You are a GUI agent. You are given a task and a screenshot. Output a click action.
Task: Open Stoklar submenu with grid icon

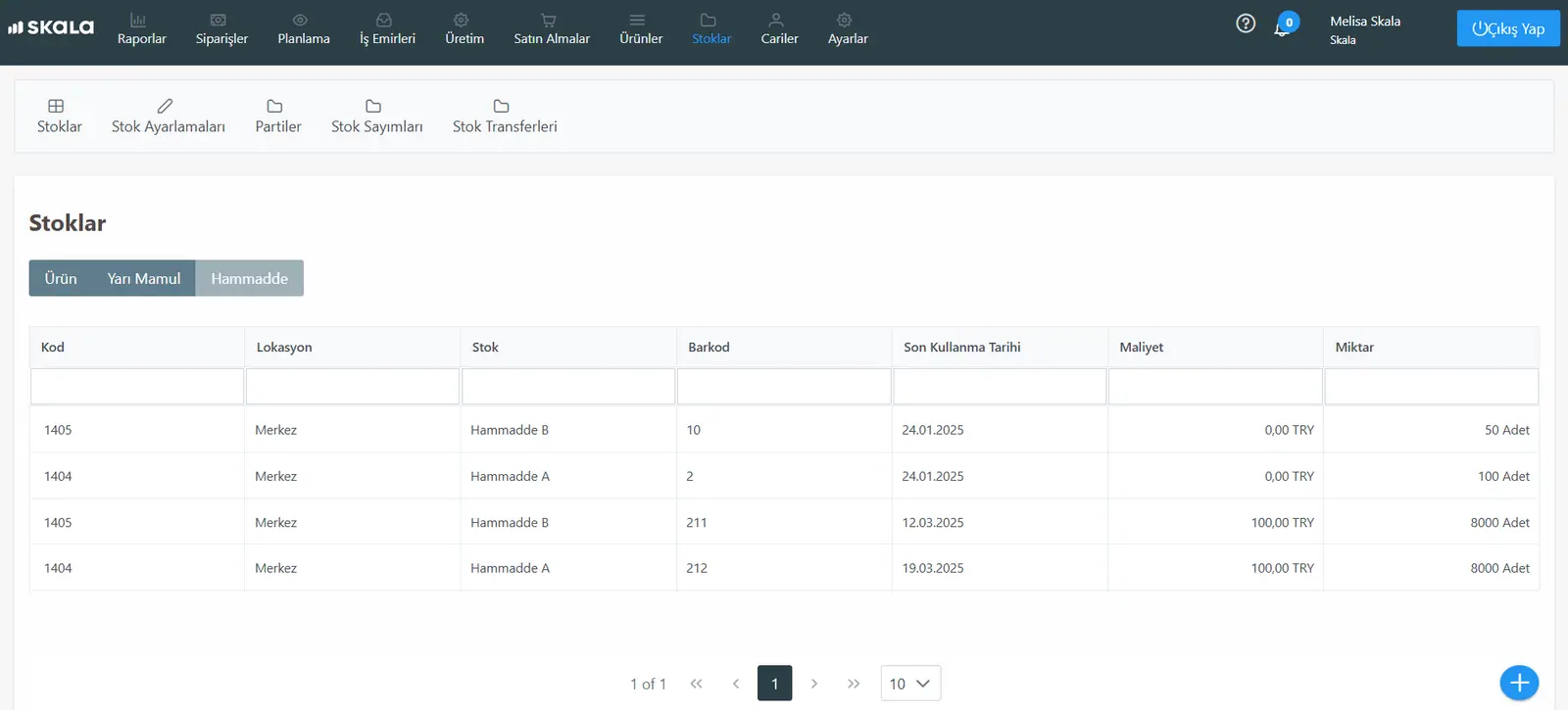click(x=59, y=117)
